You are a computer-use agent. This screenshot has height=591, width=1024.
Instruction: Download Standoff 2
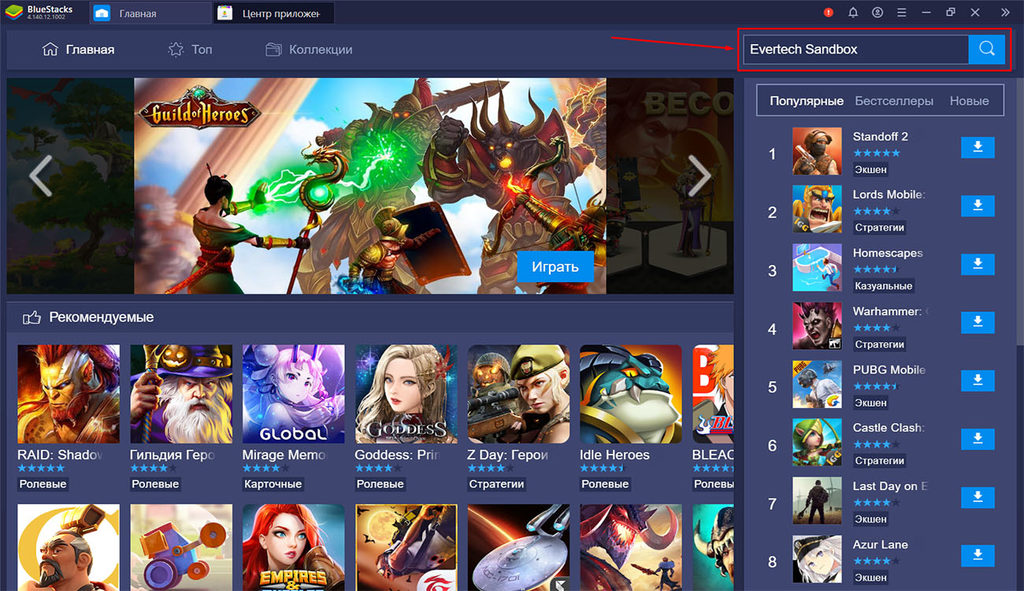point(978,148)
